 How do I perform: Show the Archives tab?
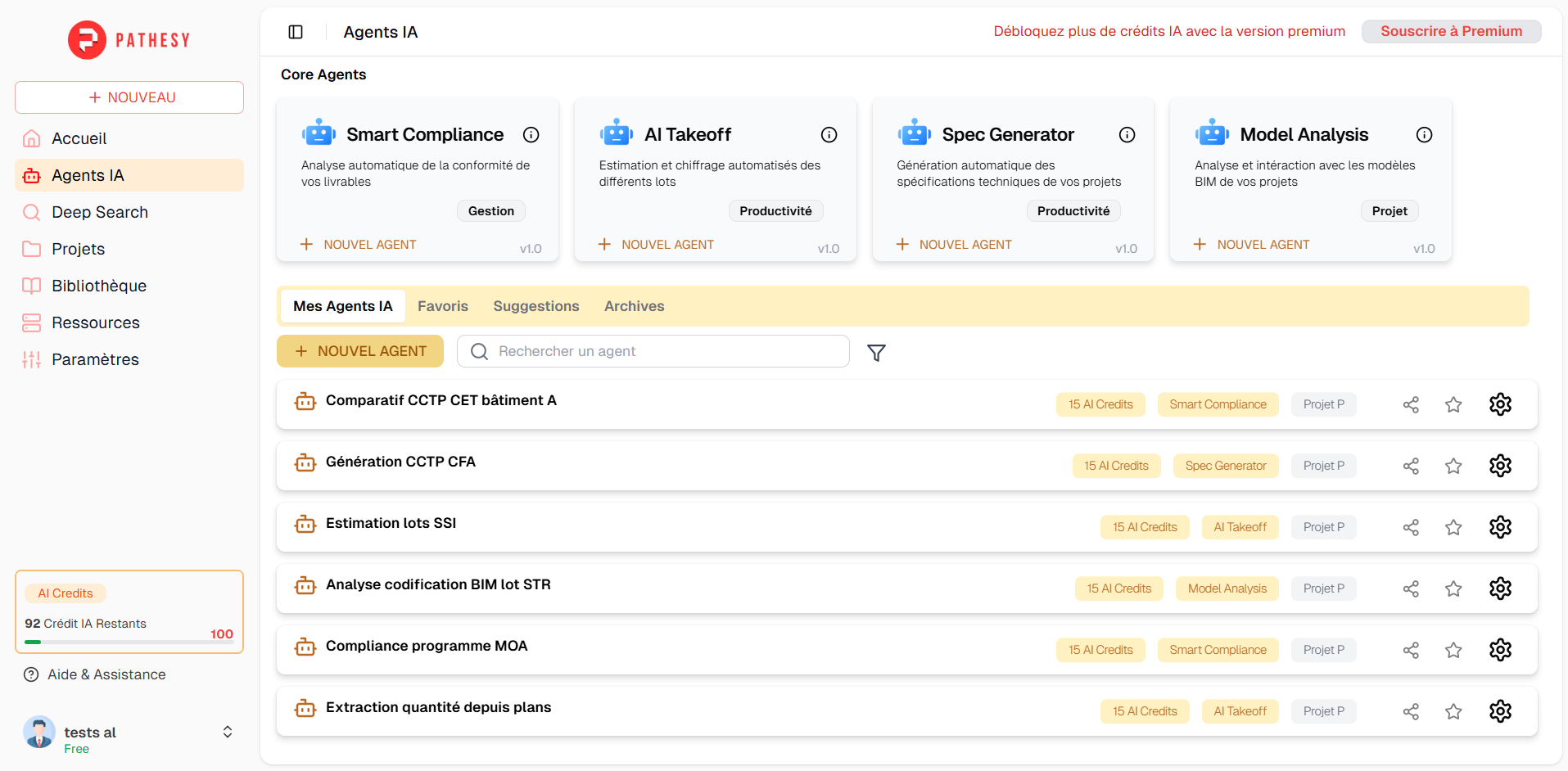(635, 306)
